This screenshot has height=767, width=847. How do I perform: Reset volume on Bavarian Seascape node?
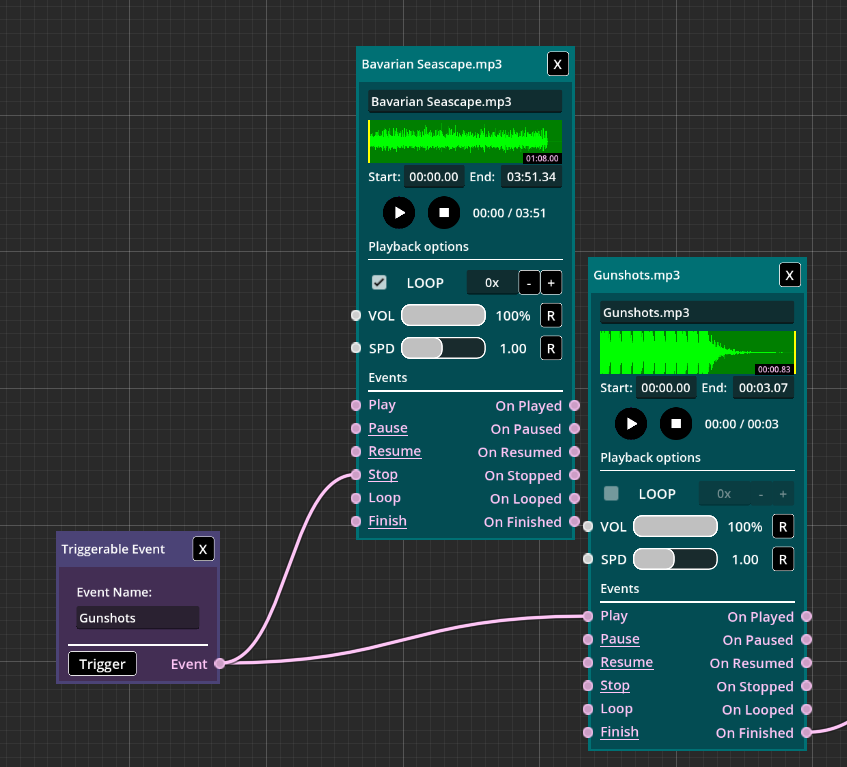[x=551, y=316]
